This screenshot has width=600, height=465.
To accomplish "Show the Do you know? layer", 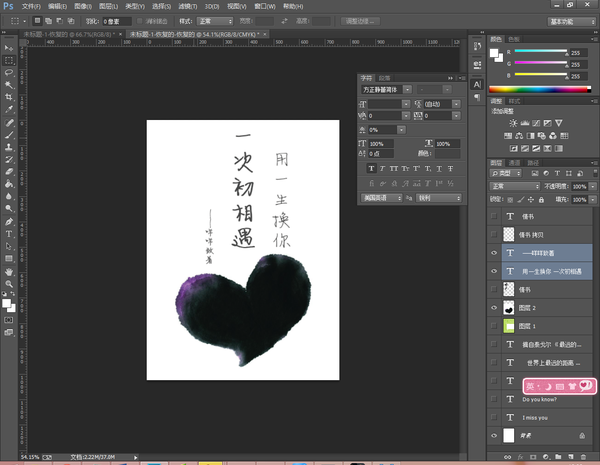I will 494,399.
